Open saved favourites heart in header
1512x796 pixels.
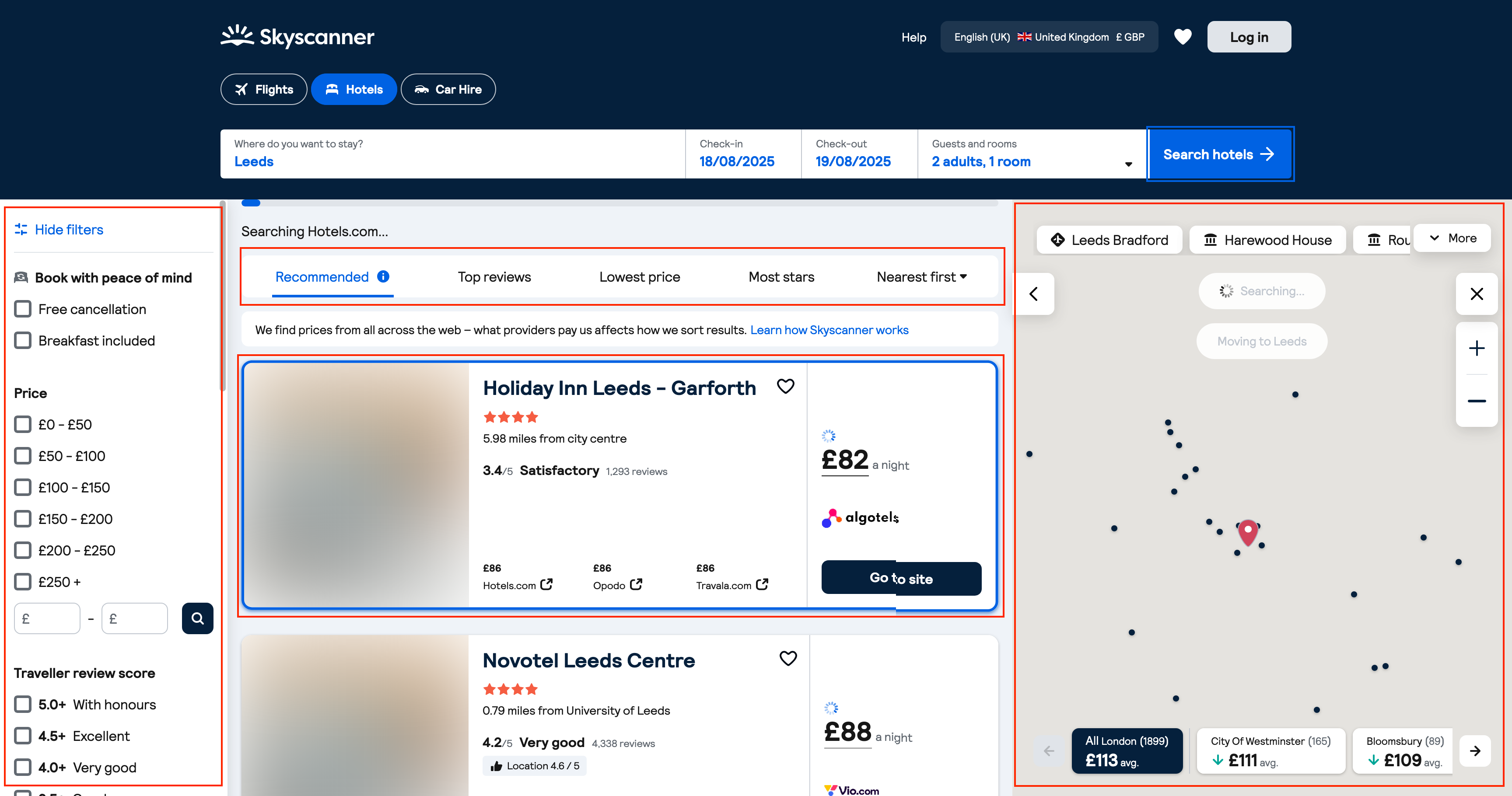coord(1182,37)
